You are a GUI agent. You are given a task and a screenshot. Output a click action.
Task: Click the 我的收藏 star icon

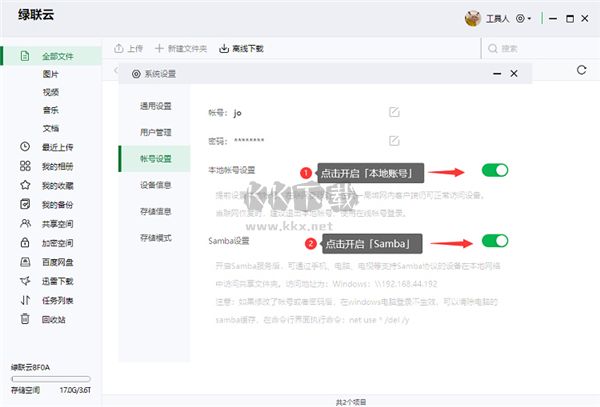25,185
